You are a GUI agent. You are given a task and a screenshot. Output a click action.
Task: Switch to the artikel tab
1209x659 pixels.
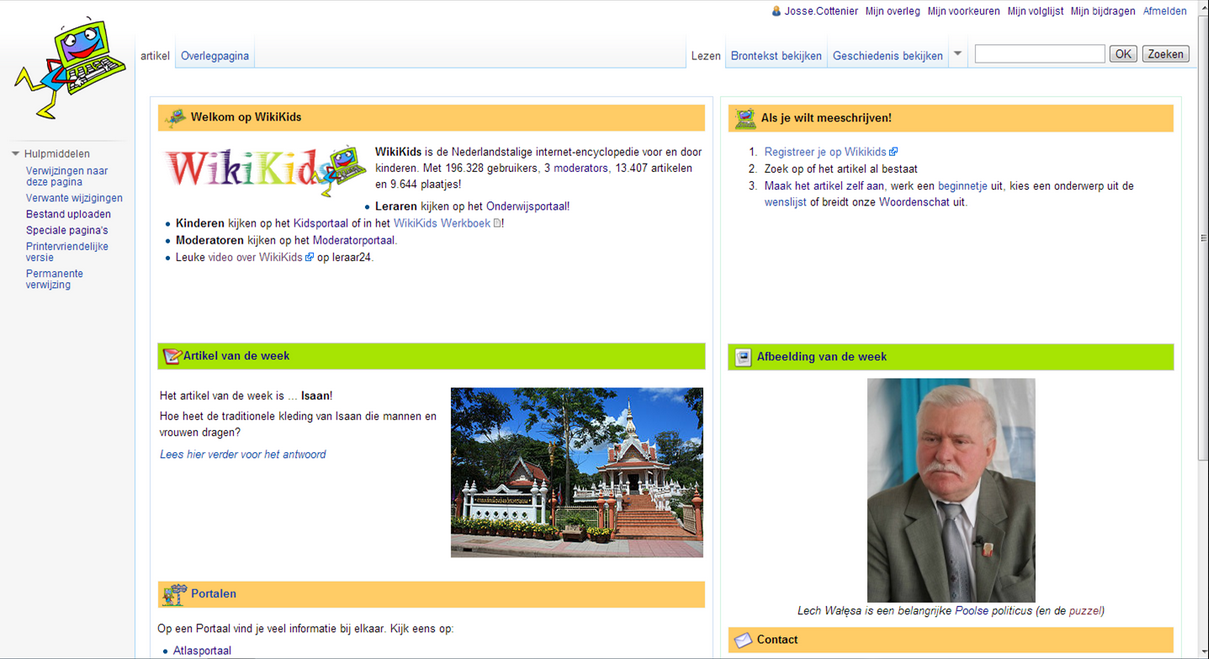(x=155, y=56)
